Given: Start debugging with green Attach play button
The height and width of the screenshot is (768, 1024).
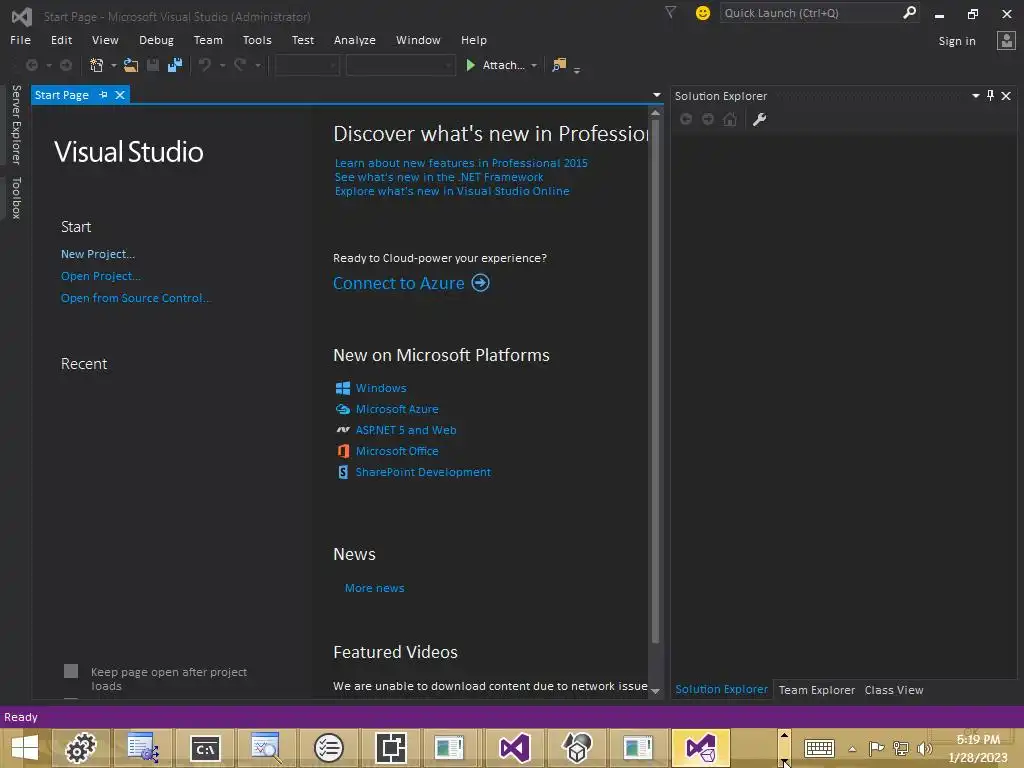Looking at the screenshot, I should coord(470,65).
